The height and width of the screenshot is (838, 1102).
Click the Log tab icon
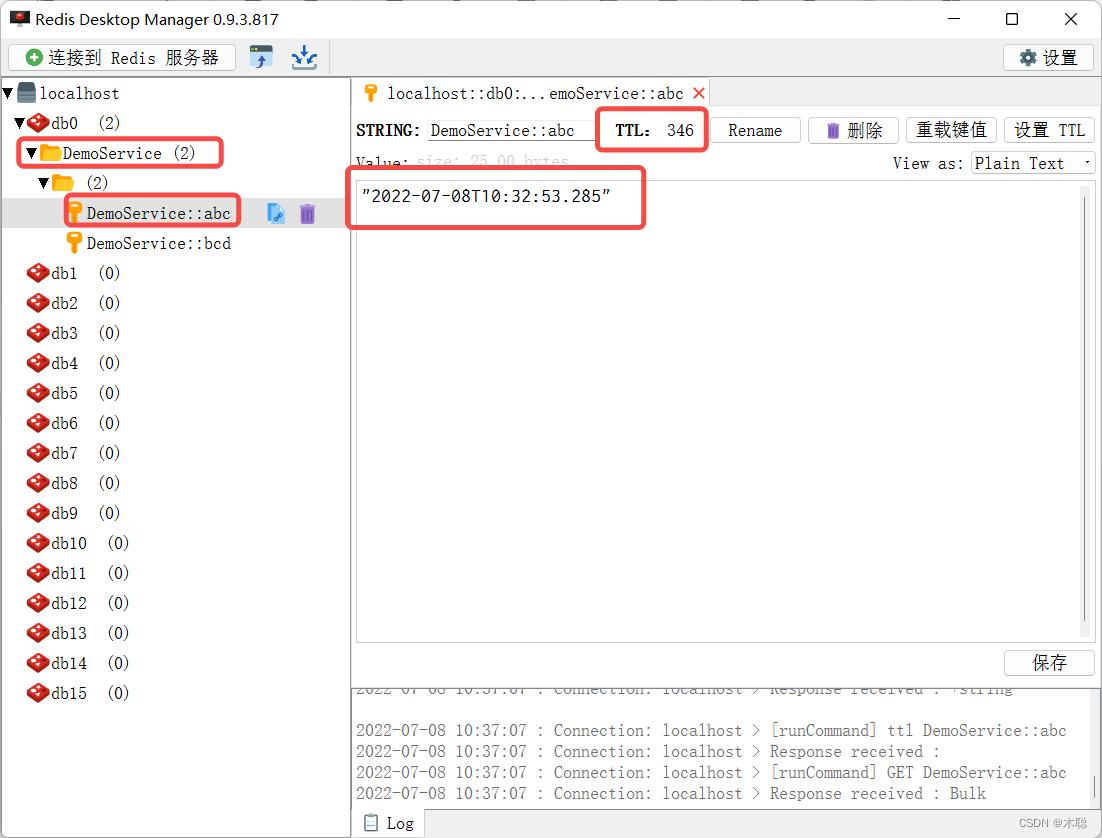click(370, 823)
